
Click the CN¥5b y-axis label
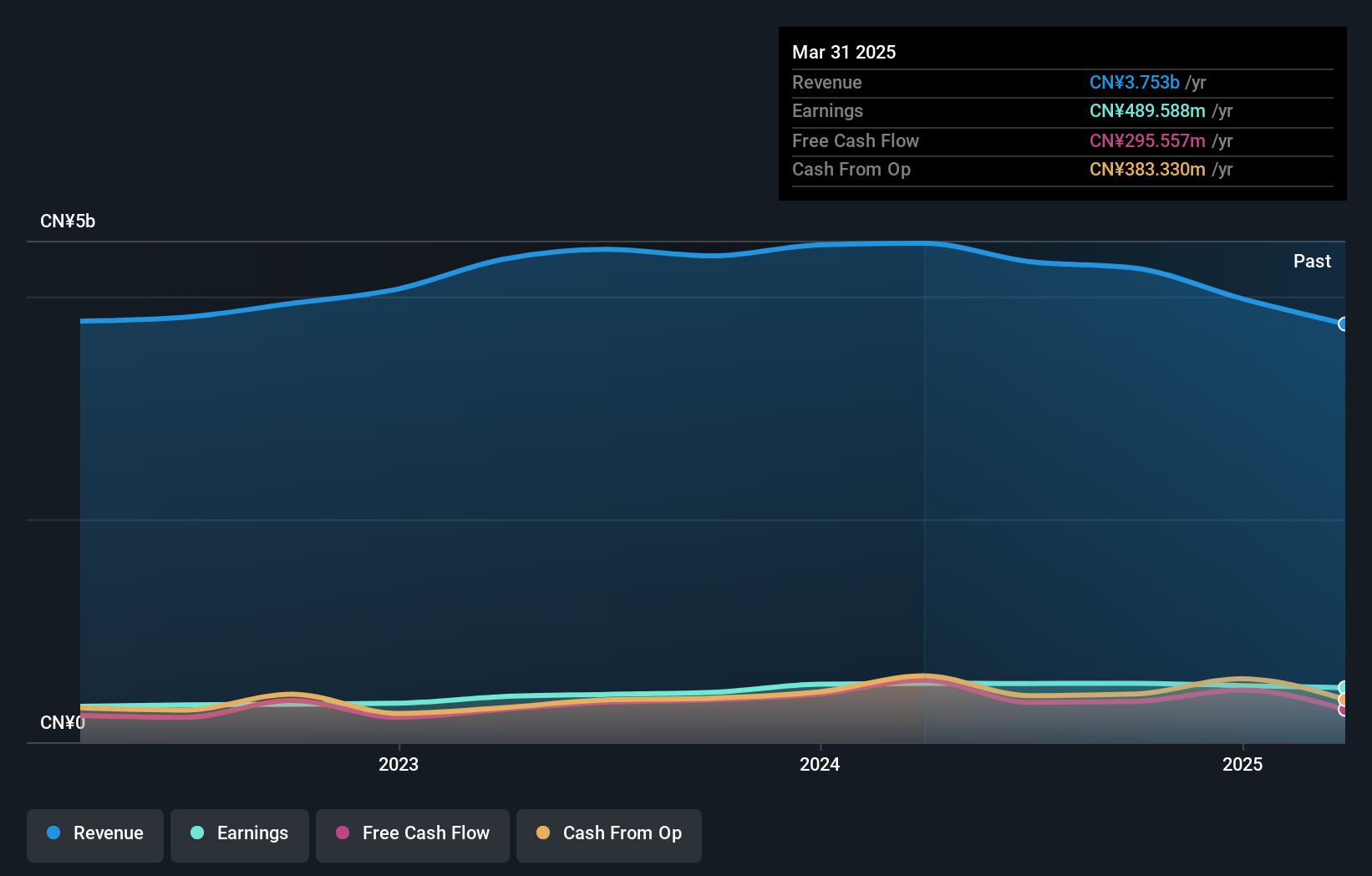click(68, 222)
